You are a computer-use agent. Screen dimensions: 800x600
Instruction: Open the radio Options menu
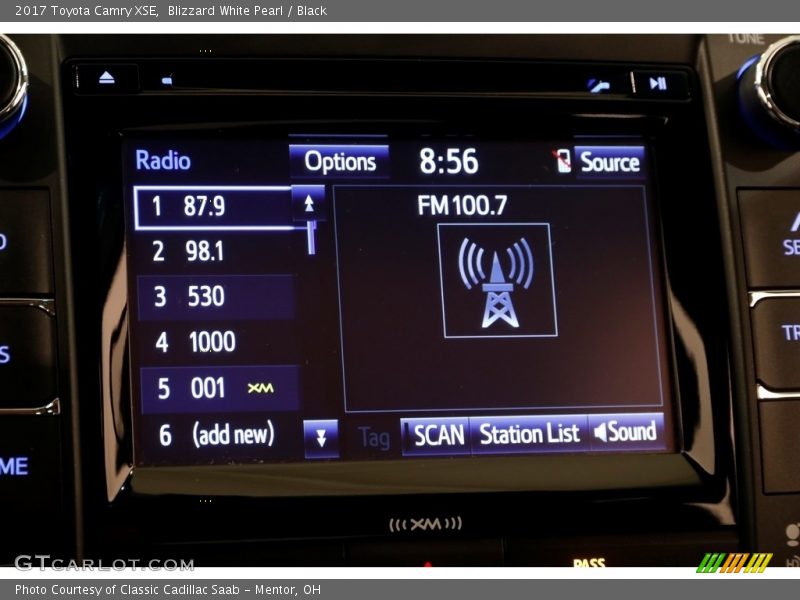(x=339, y=161)
